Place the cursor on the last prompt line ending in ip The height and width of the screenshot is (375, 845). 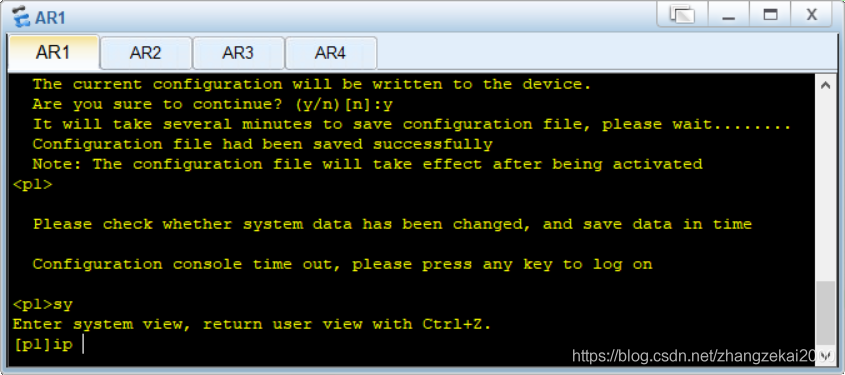point(48,344)
